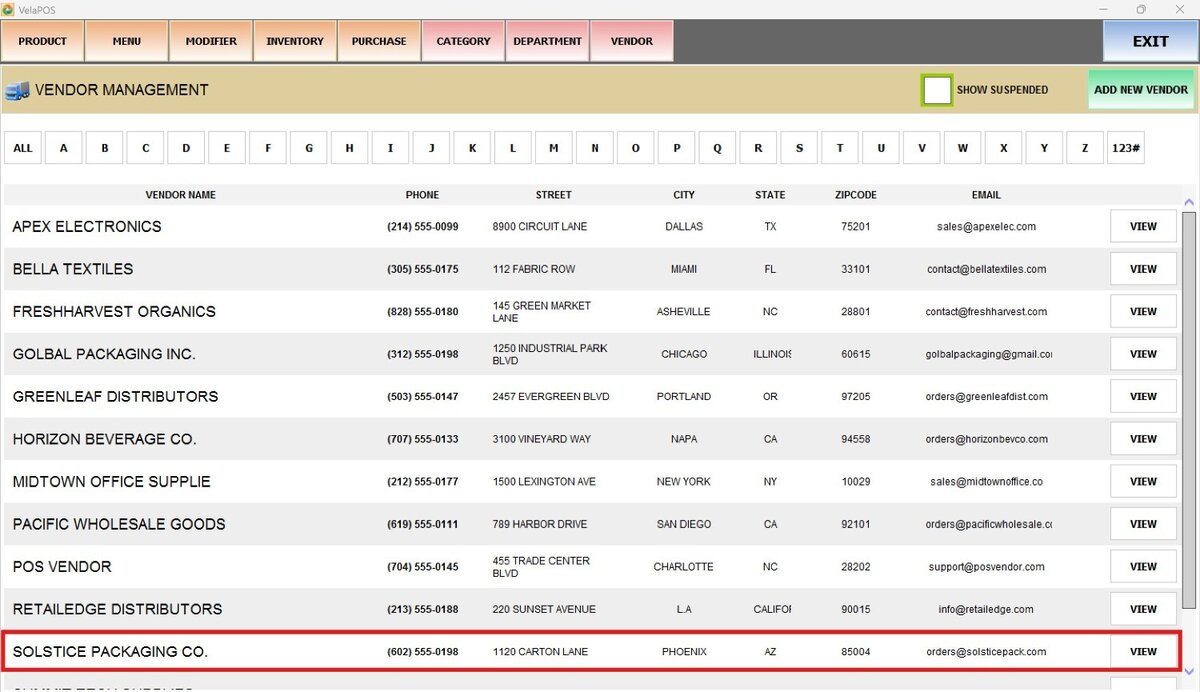View Solstice Packaging Co. details

1143,652
